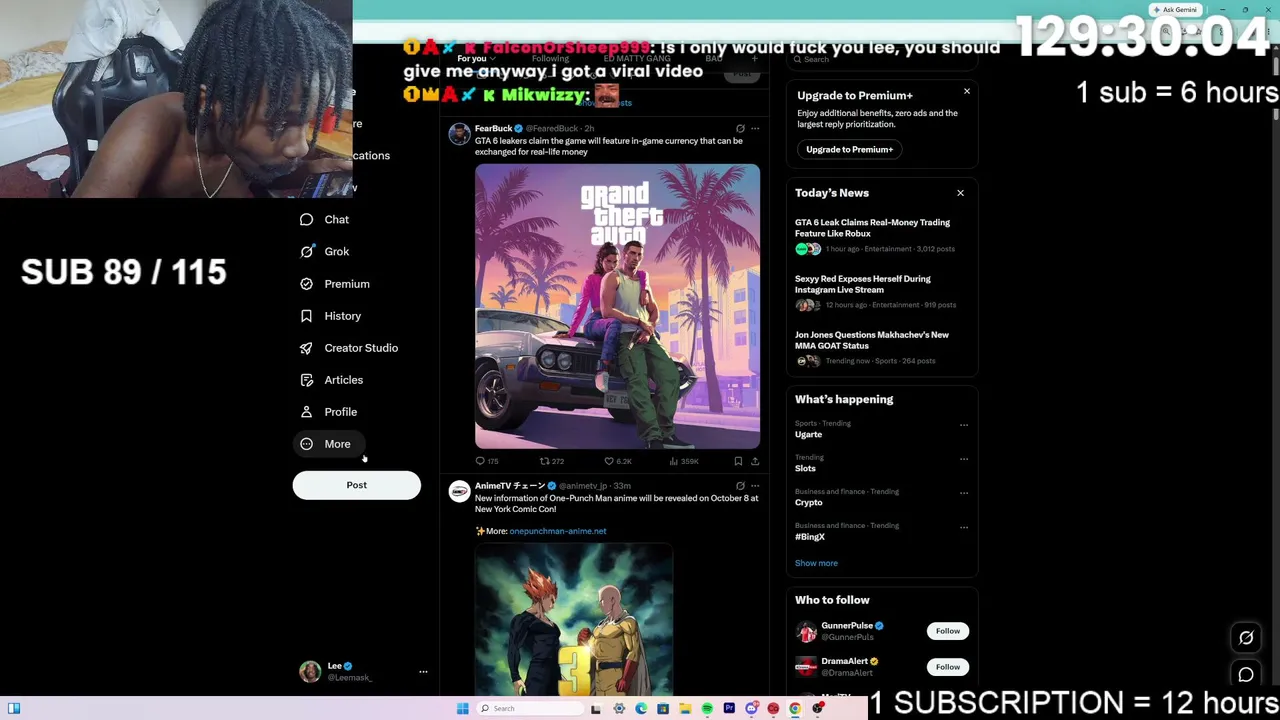Viewport: 1280px width, 720px height.
Task: Open Lee's account avatar
Action: point(310,671)
